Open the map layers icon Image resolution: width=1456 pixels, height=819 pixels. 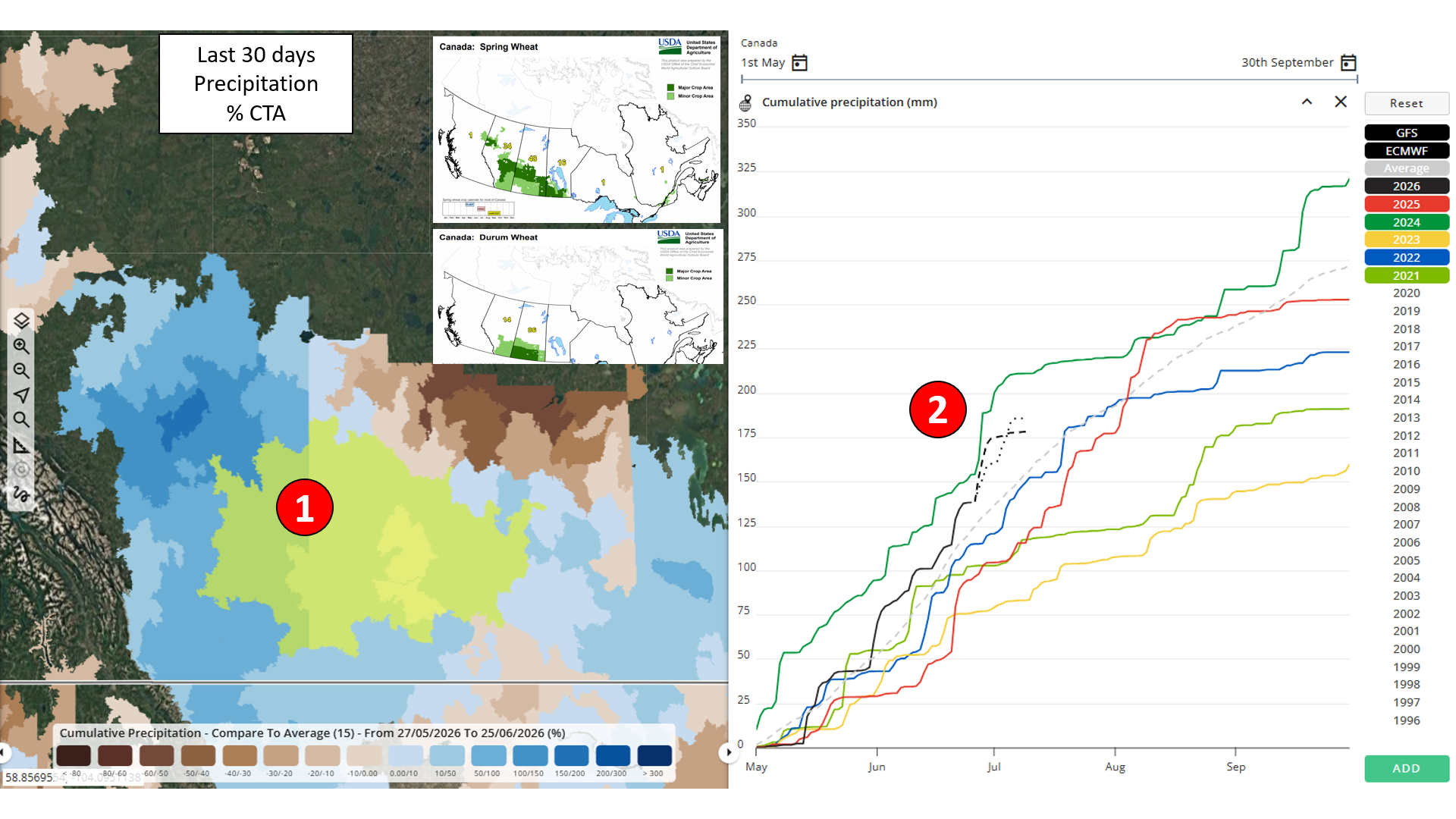[x=21, y=321]
